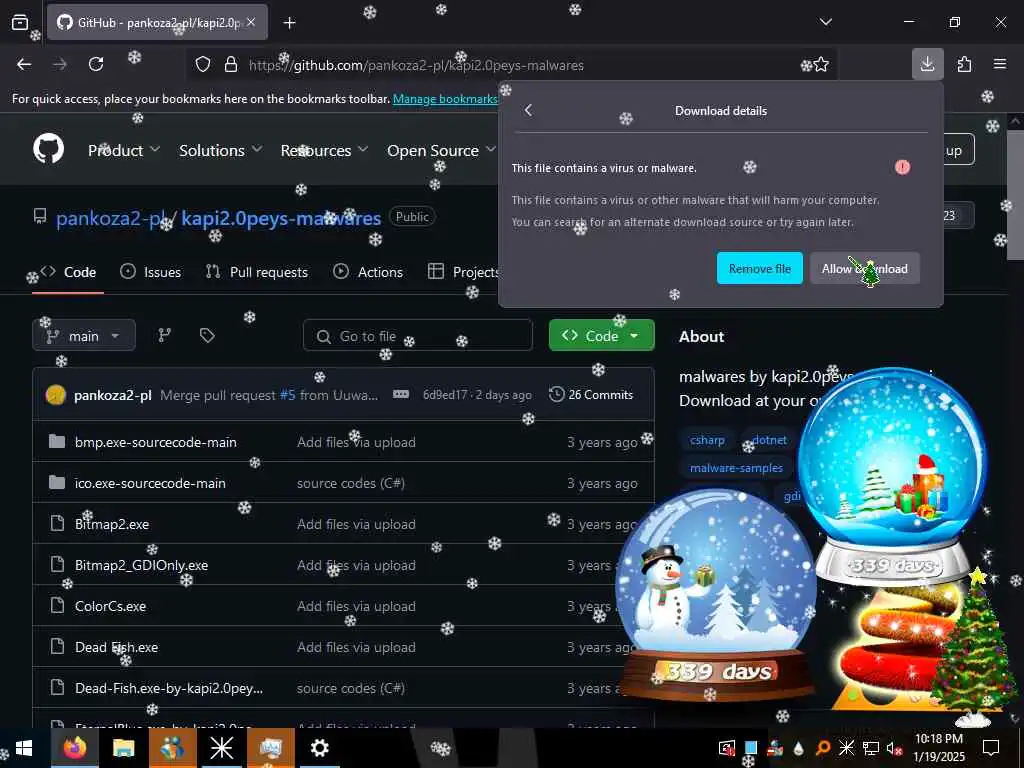Open commit 6d9ed17 link
This screenshot has height=768, width=1024.
445,395
